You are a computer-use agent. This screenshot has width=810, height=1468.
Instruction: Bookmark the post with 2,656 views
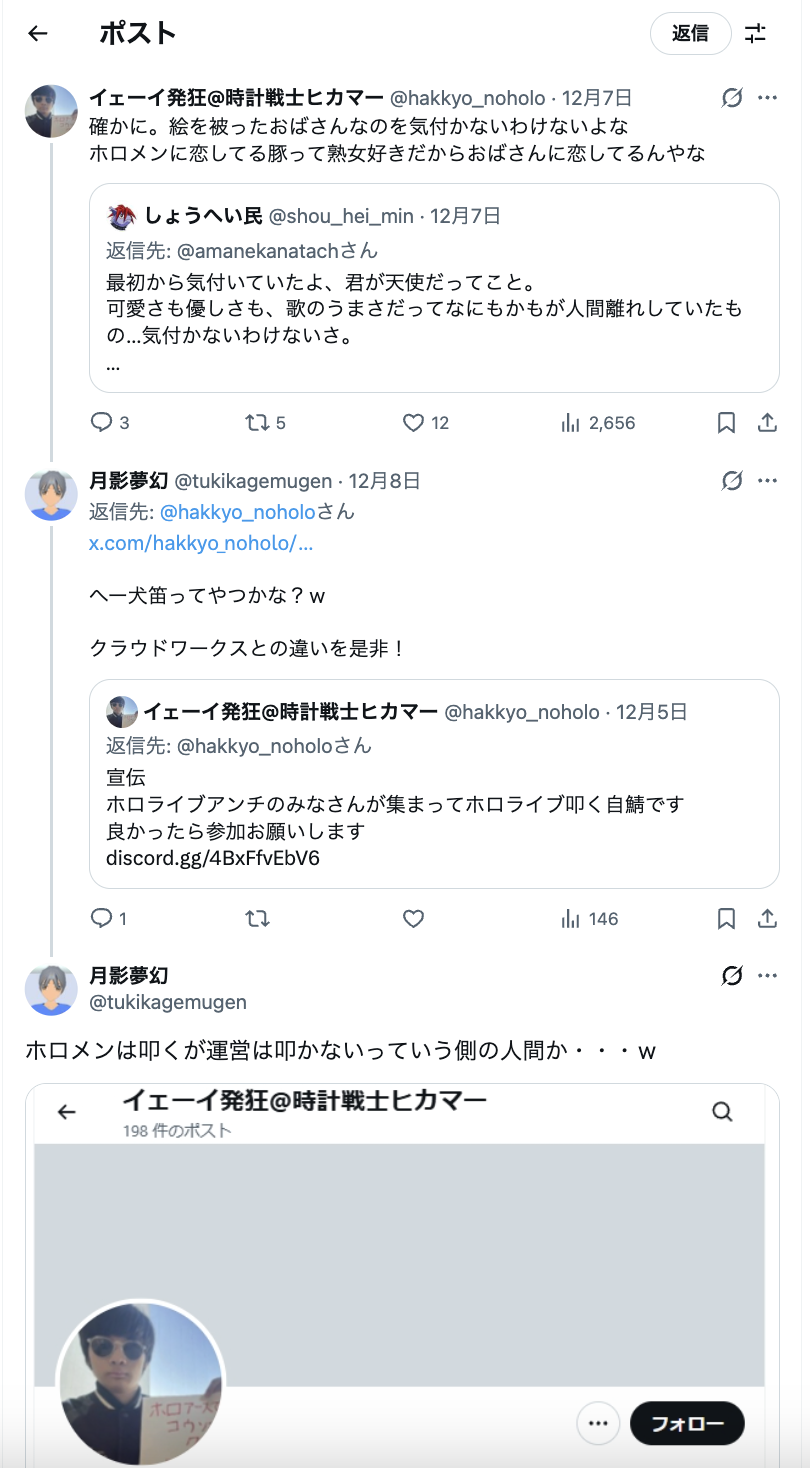tap(727, 423)
